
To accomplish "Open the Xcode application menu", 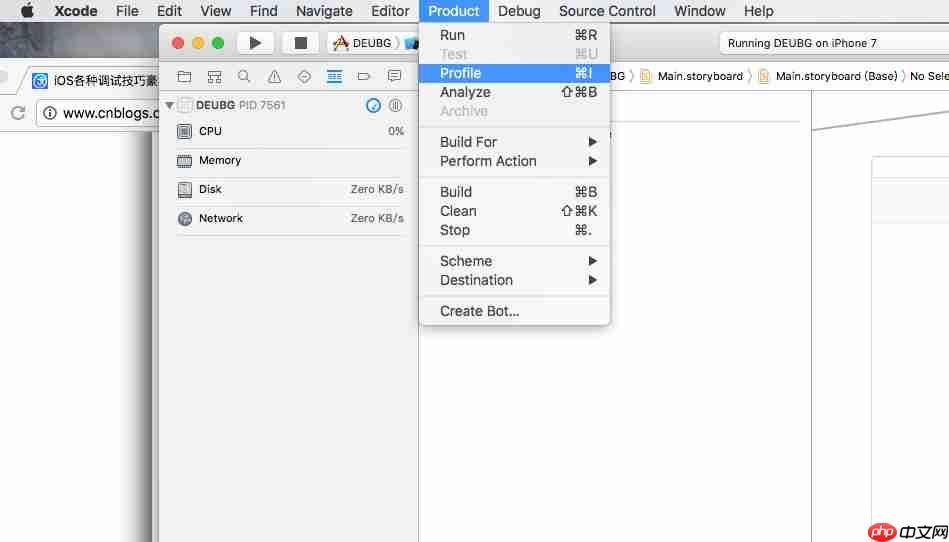I will (x=76, y=11).
